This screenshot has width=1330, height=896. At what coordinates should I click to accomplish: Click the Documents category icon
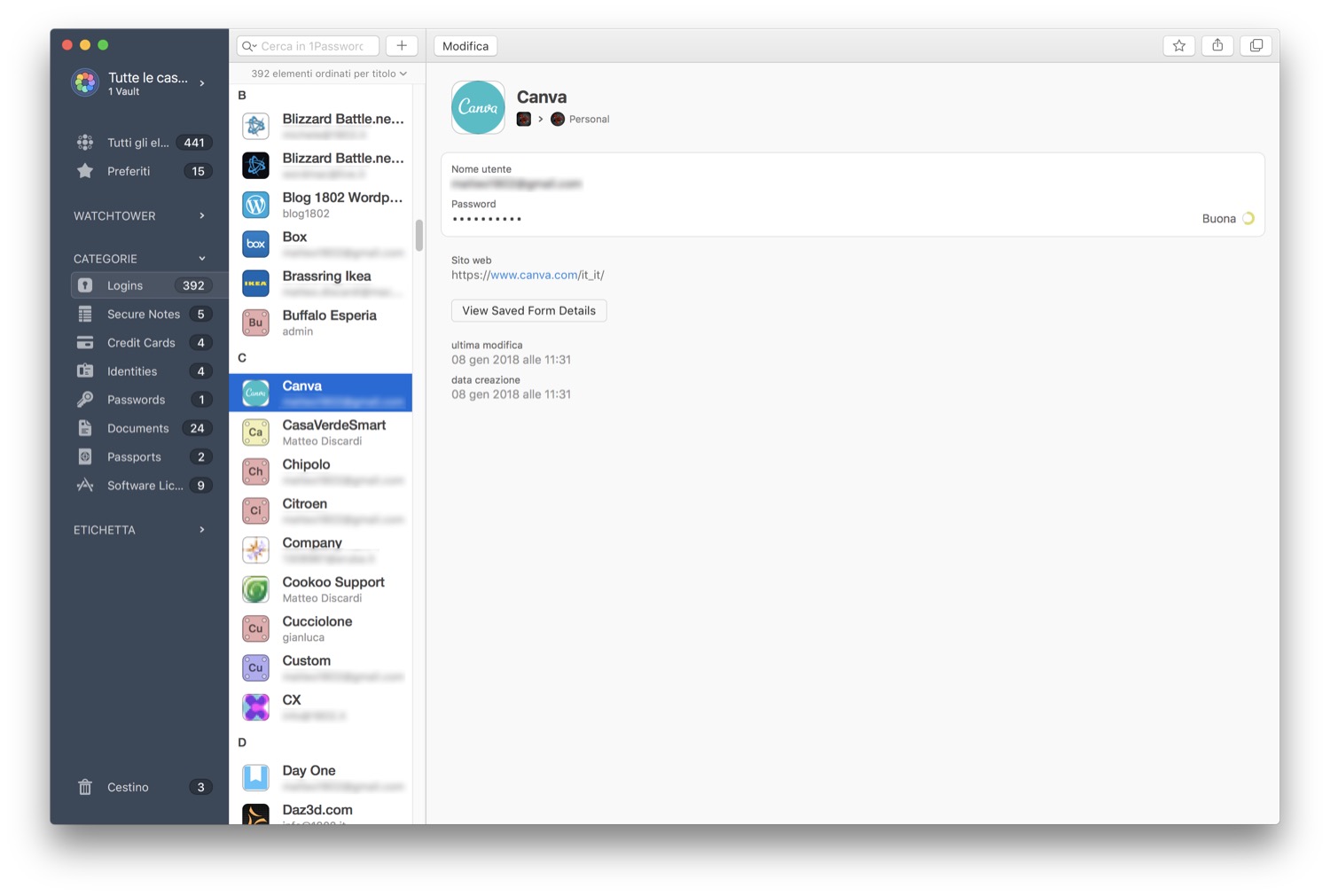coord(85,428)
